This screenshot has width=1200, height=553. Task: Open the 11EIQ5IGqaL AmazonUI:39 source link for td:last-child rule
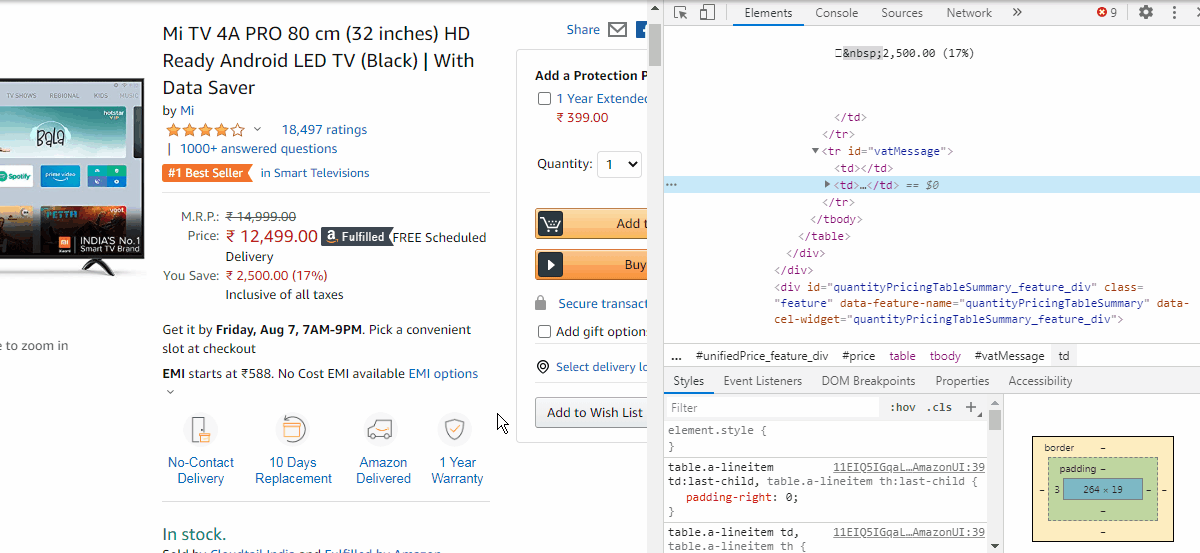pos(909,467)
